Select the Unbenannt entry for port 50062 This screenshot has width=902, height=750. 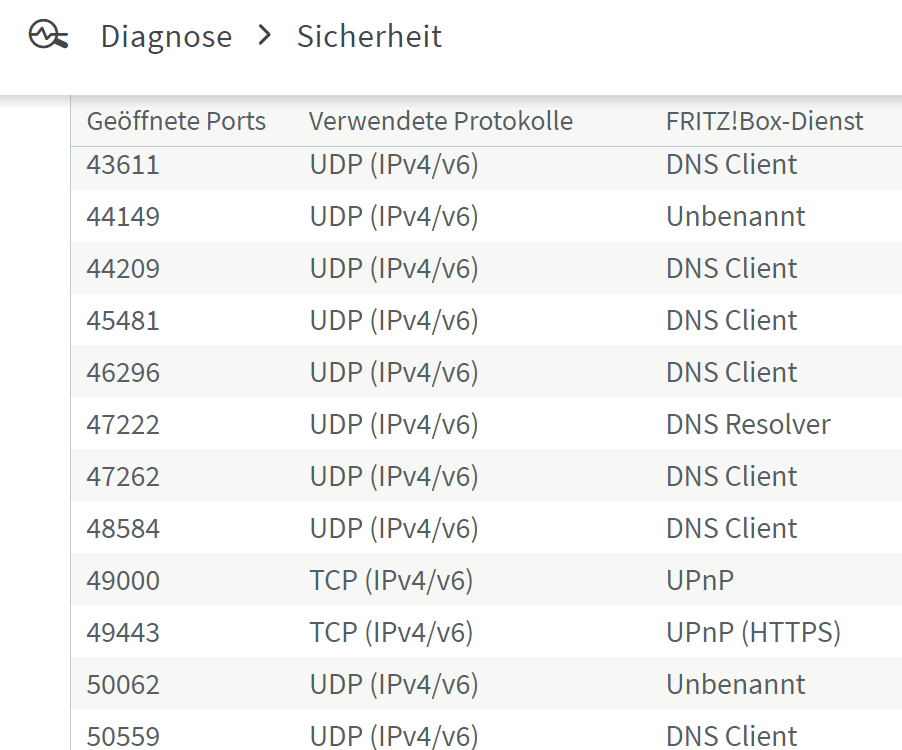tap(735, 685)
